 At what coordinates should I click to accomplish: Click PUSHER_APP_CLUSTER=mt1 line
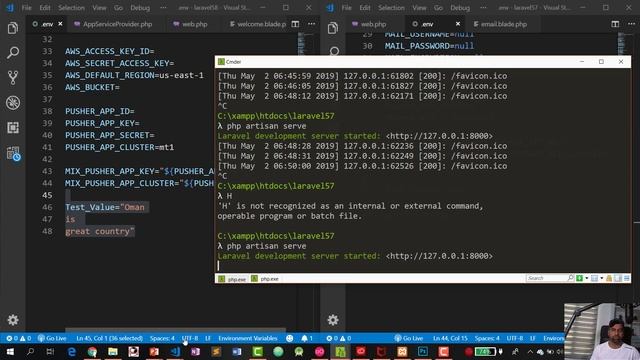(x=119, y=147)
